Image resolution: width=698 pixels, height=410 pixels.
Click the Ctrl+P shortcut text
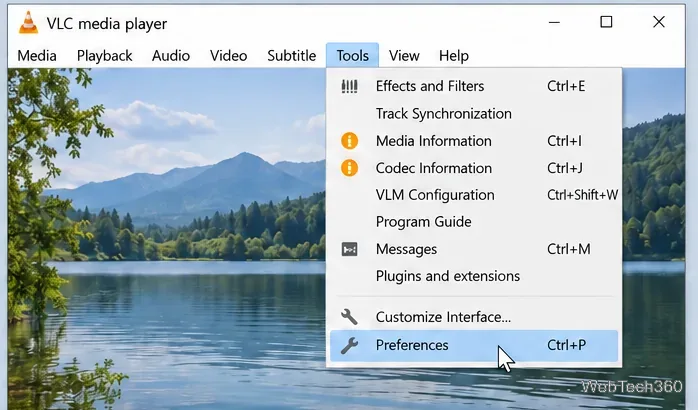click(566, 345)
